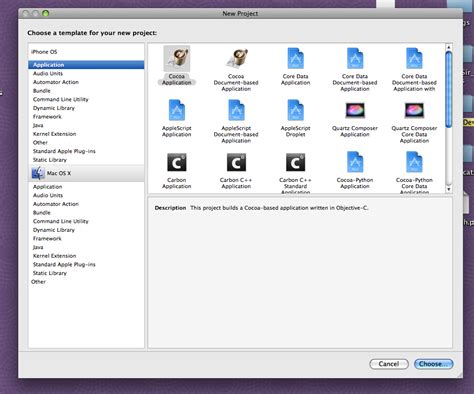The image size is (474, 394).
Task: Click the template list scroll up arrow
Action: tap(449, 47)
